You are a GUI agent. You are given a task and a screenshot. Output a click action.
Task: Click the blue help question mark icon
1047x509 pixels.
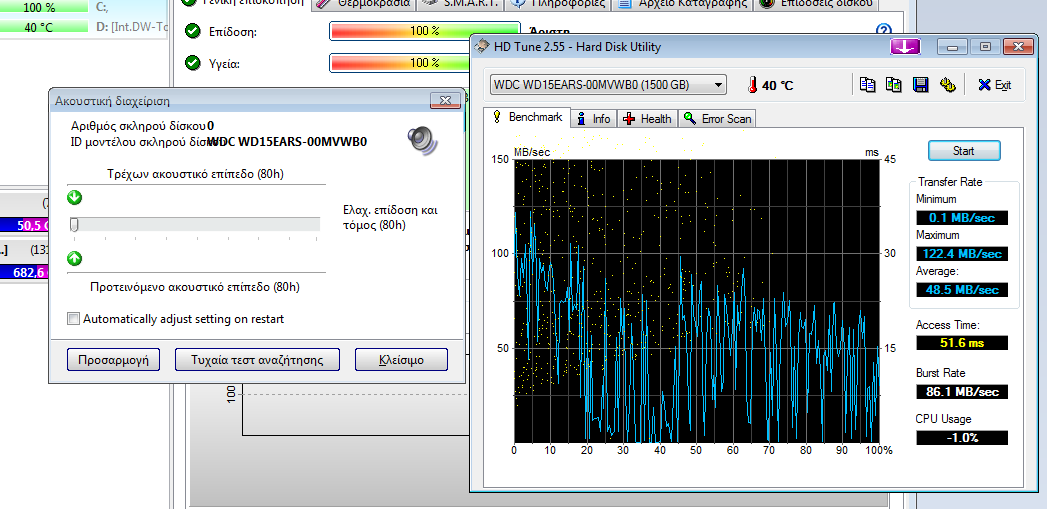click(883, 30)
